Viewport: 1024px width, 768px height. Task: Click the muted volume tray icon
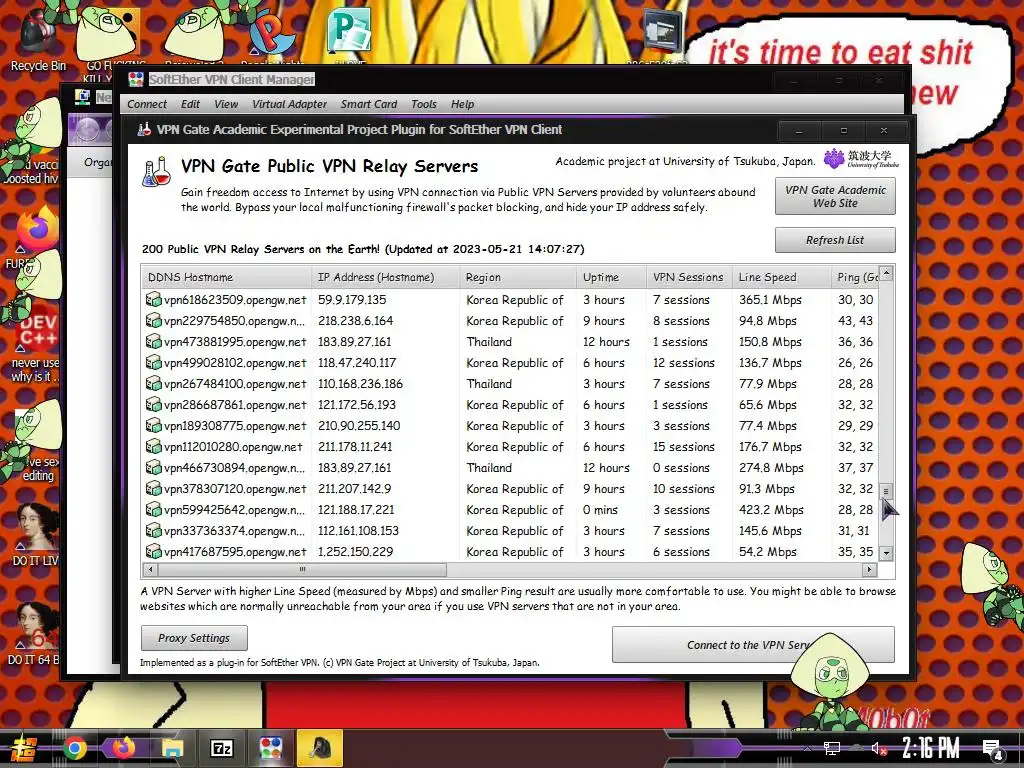coord(879,749)
